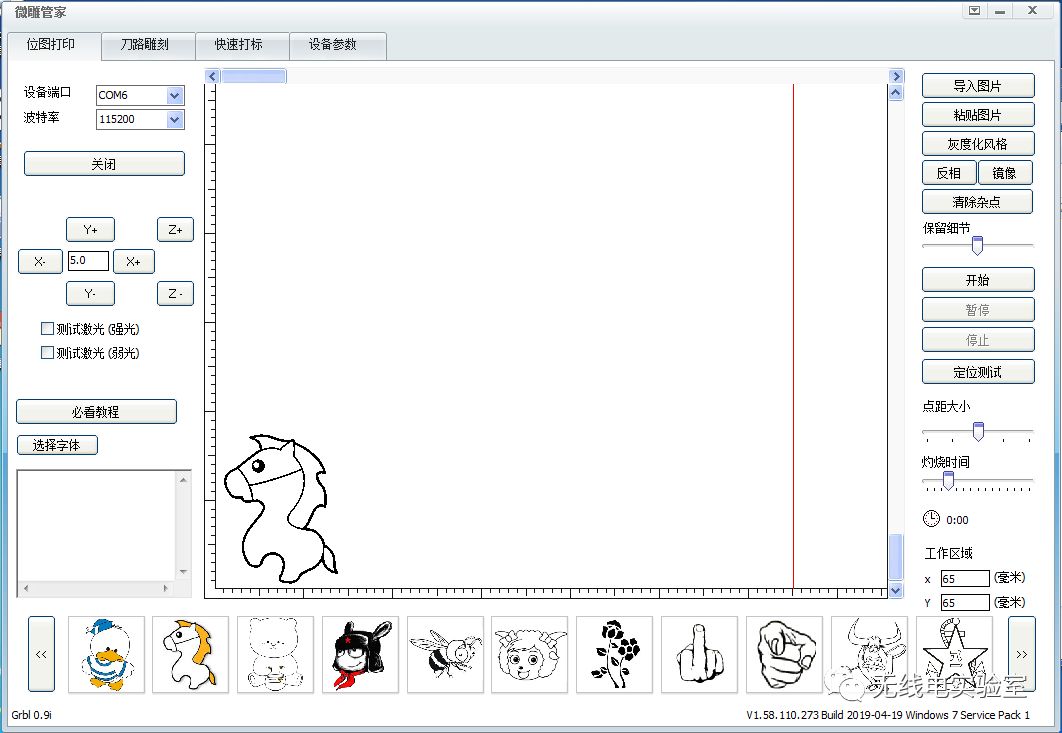Enable 测试激光 (强光) checkbox
The height and width of the screenshot is (733, 1062).
coord(47,328)
